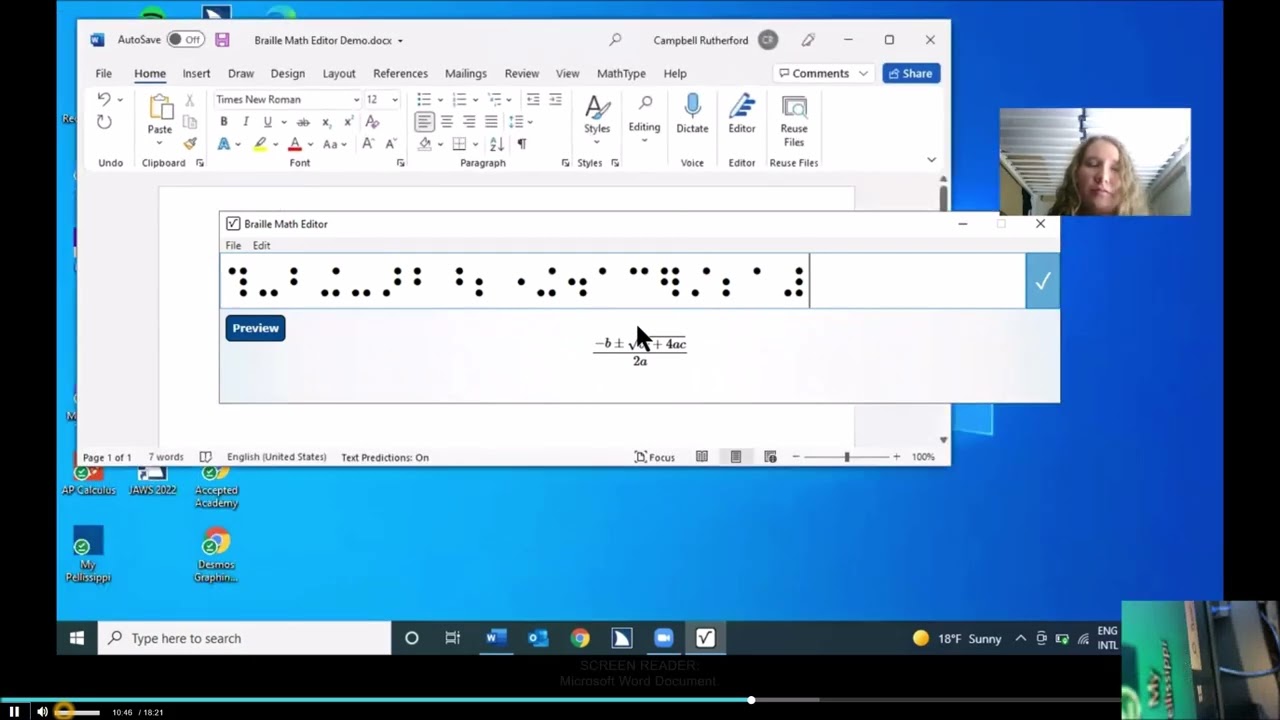Switch to the MathType tab
Viewport: 1280px width, 720px height.
click(621, 73)
